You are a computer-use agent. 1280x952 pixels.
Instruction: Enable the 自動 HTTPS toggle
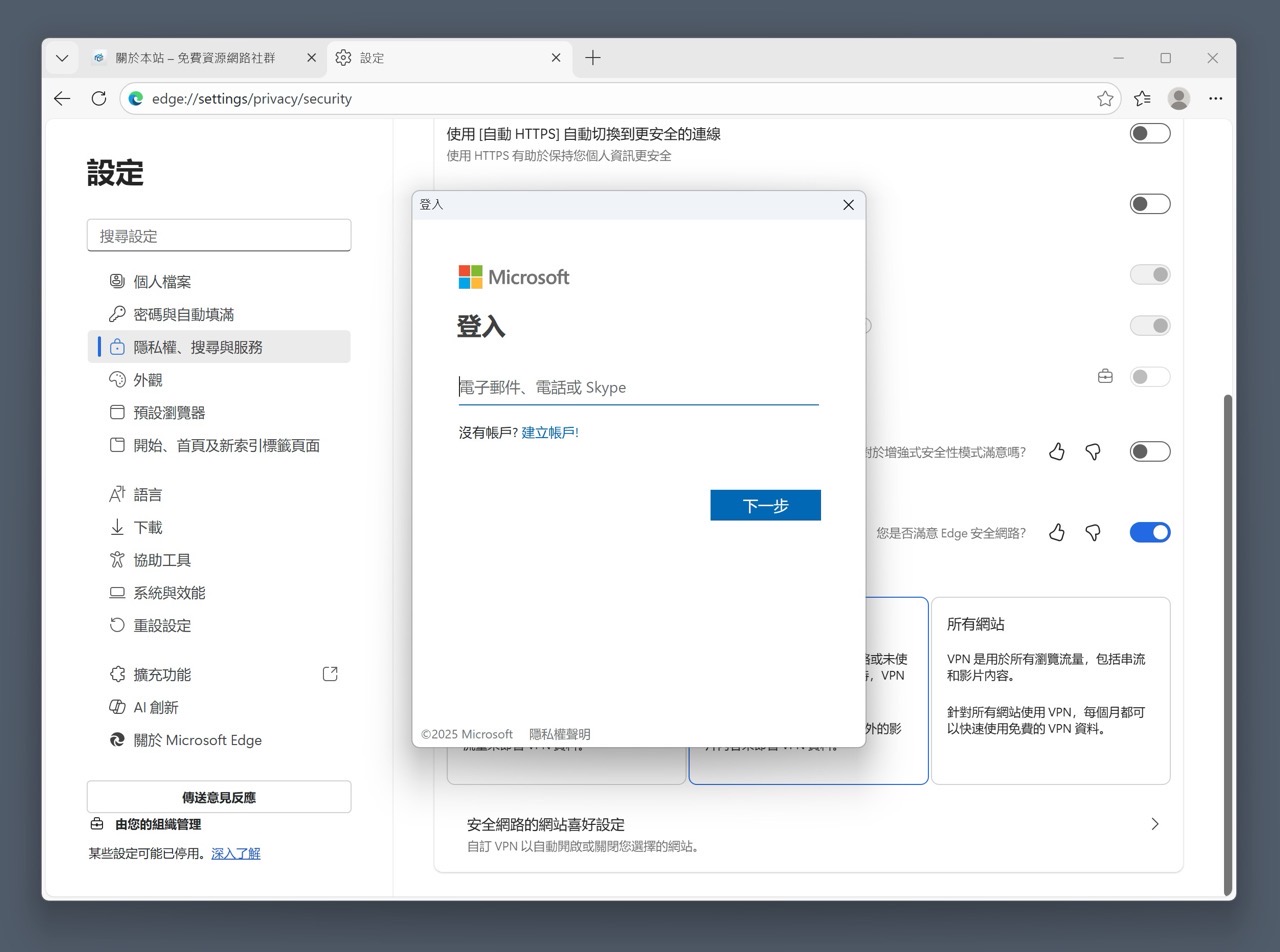tap(1149, 132)
